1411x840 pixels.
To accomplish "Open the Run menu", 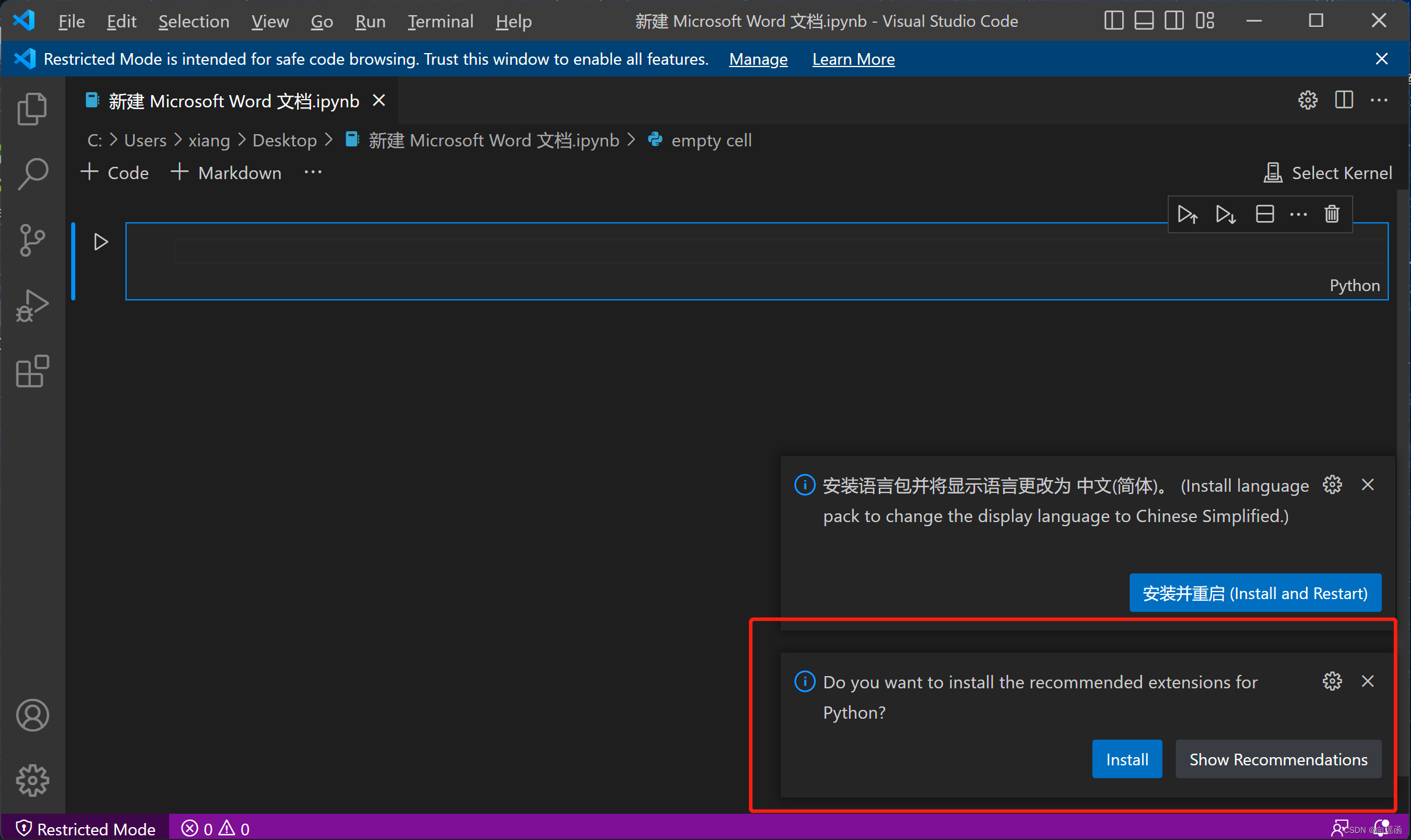I will (371, 22).
